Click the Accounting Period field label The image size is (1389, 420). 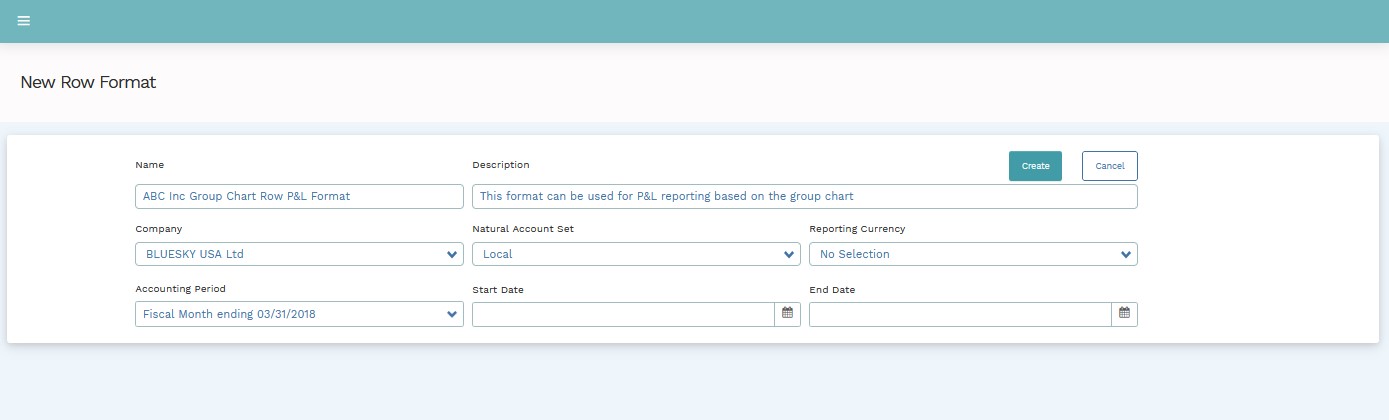tap(180, 289)
